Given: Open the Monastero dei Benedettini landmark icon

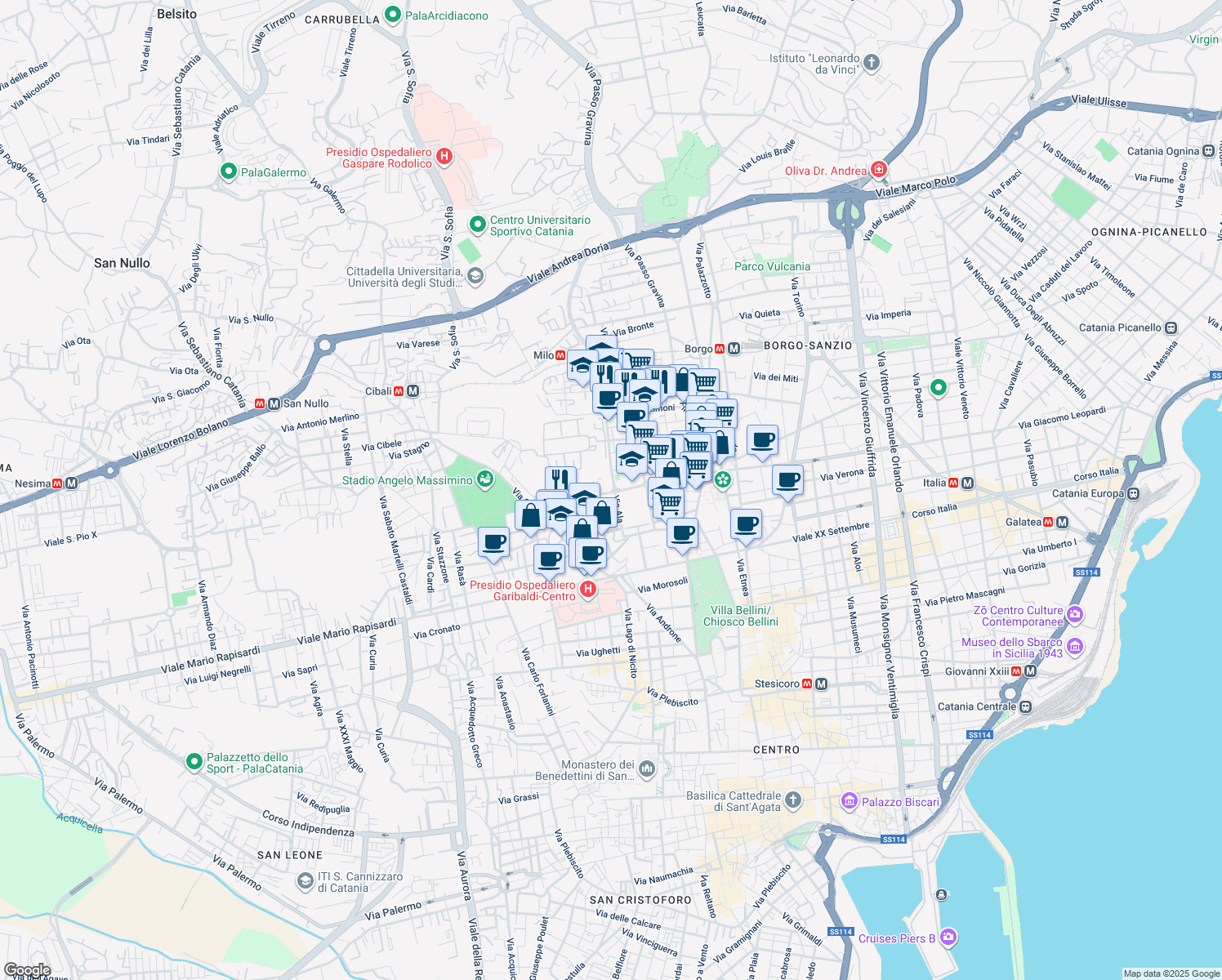Looking at the screenshot, I should 647,769.
